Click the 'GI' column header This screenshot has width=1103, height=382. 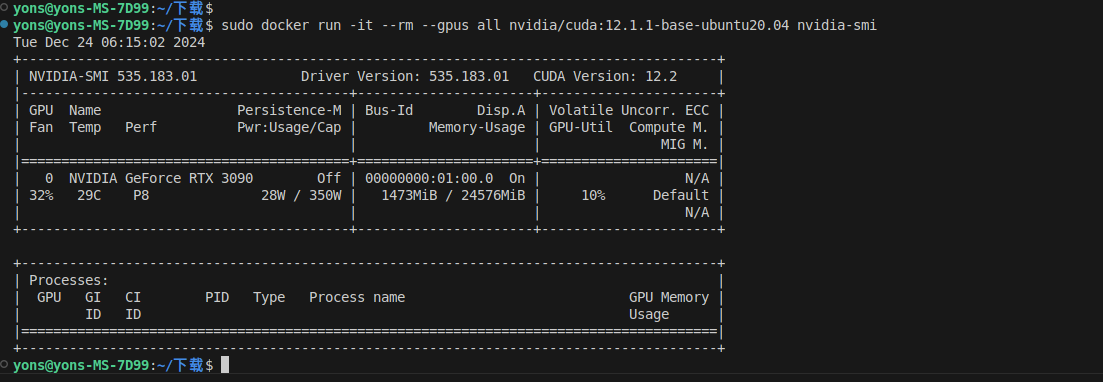pyautogui.click(x=93, y=297)
